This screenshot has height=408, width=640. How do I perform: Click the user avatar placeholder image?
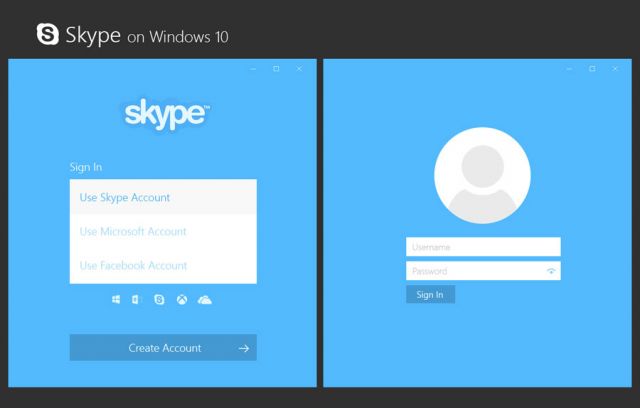482,175
